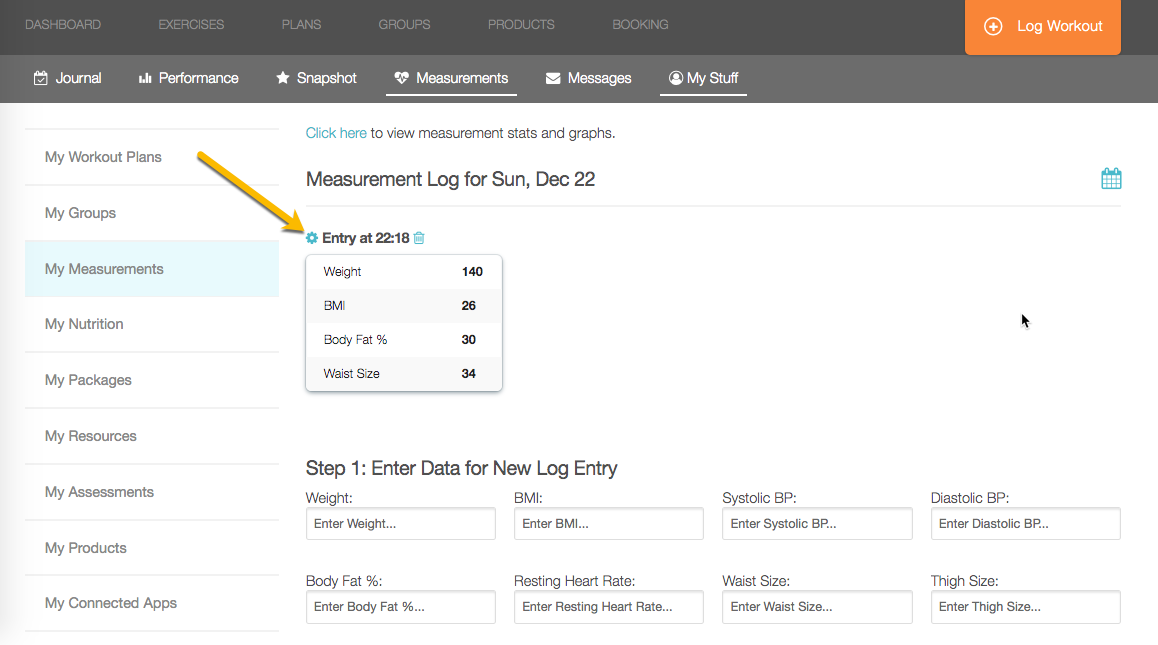Viewport: 1158px width, 645px height.
Task: Click the BMI 26 row in entry
Action: click(x=404, y=306)
